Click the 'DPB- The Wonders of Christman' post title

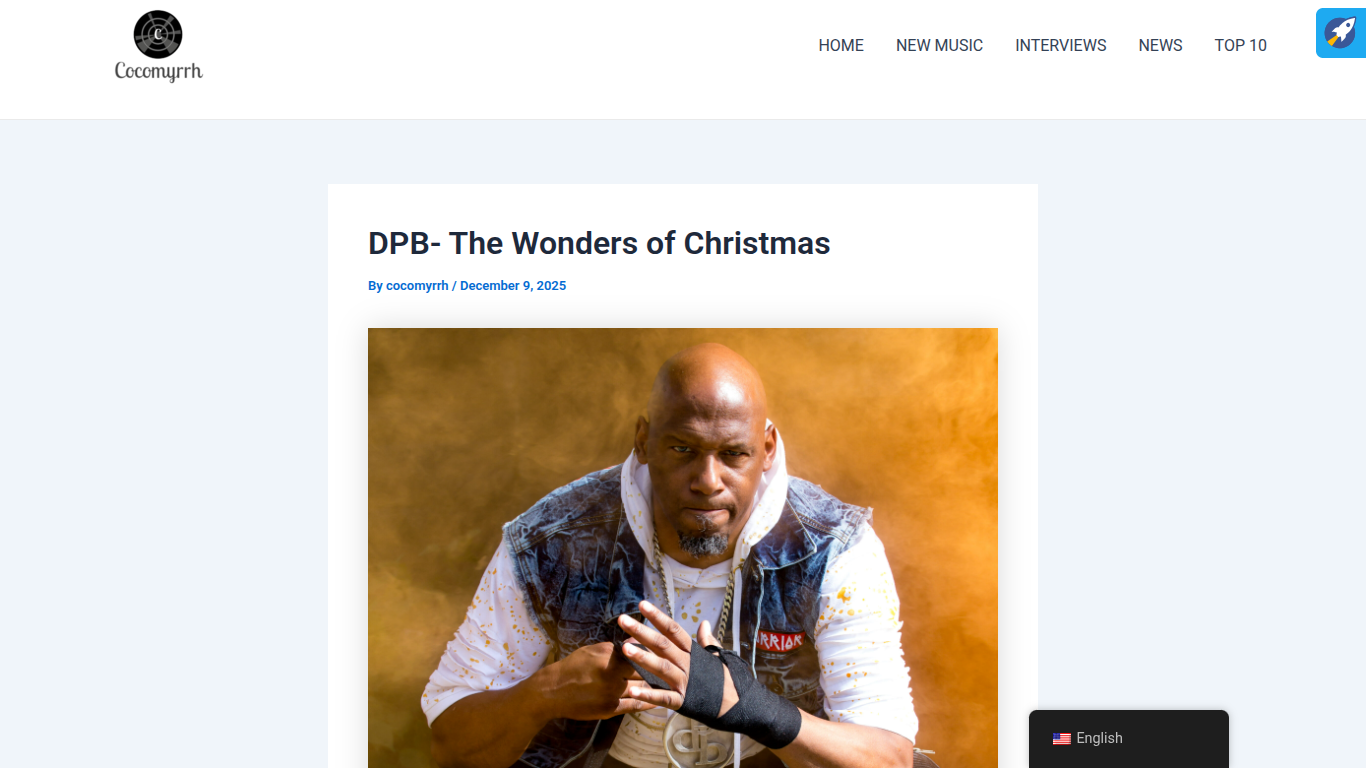pyautogui.click(x=599, y=243)
